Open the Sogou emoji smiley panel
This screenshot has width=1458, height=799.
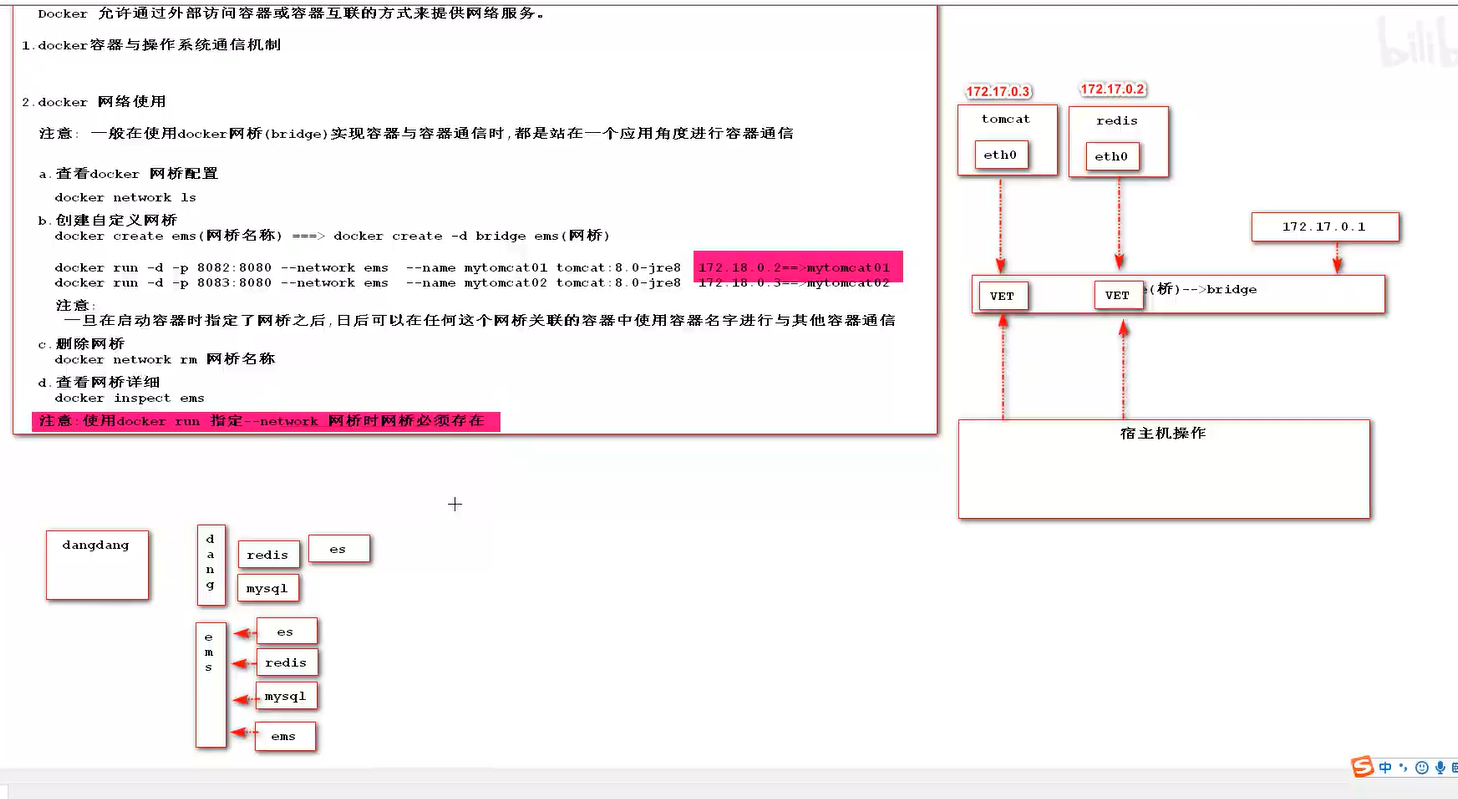coord(1421,768)
